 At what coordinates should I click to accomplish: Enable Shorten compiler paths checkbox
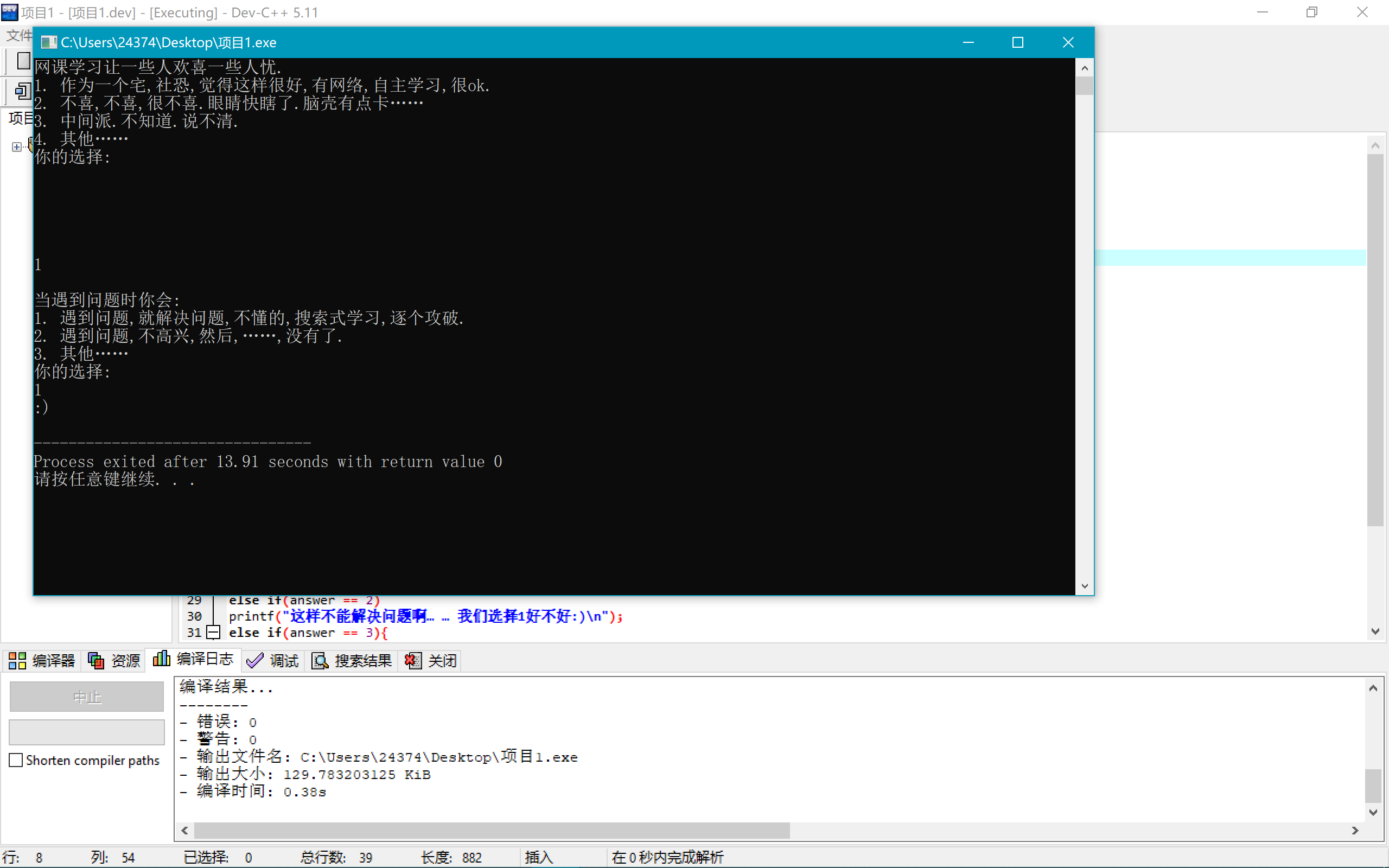[16, 760]
